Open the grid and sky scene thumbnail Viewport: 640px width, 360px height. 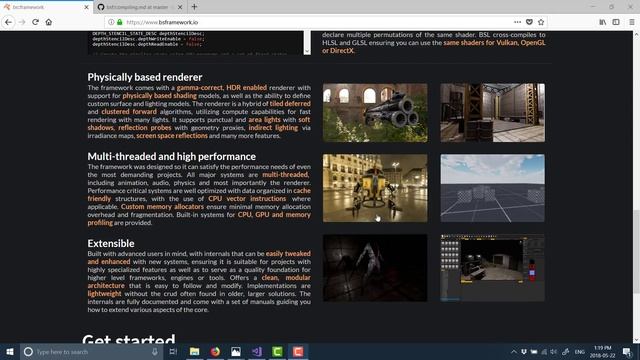click(492, 188)
